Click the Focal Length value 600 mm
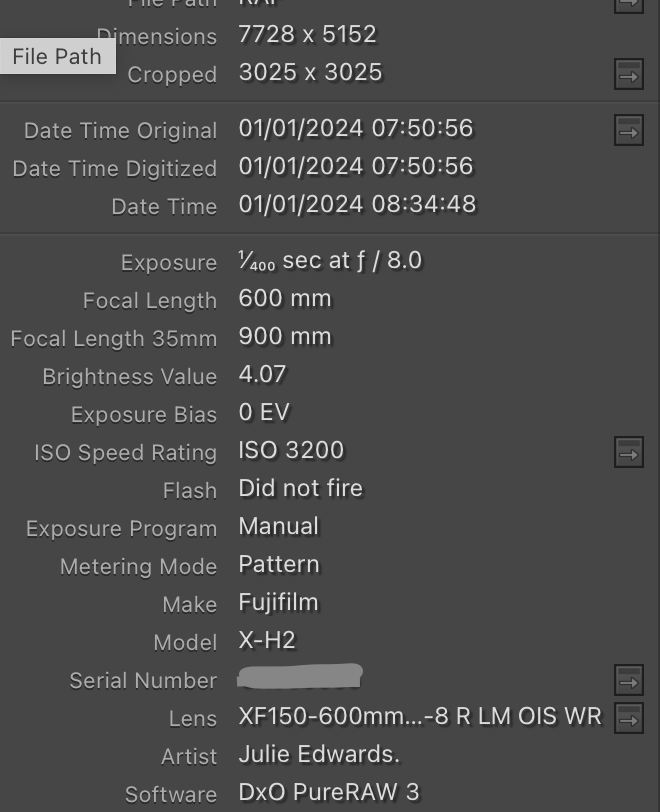 point(284,299)
